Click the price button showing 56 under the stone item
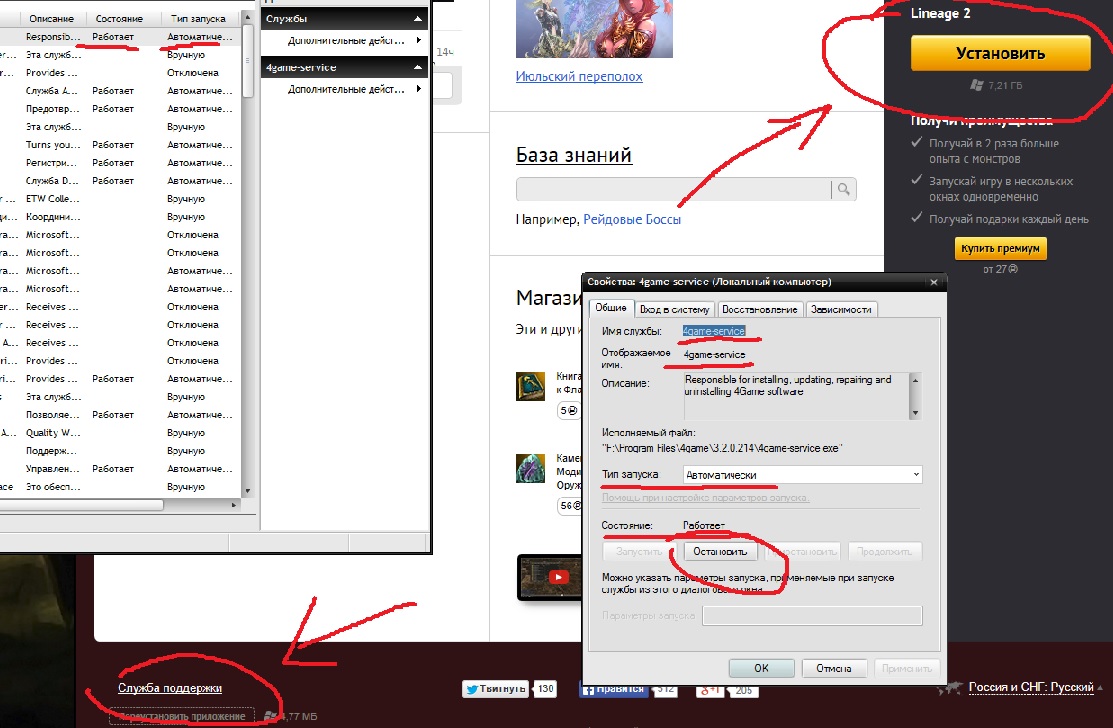This screenshot has height=728, width=1113. pos(569,505)
